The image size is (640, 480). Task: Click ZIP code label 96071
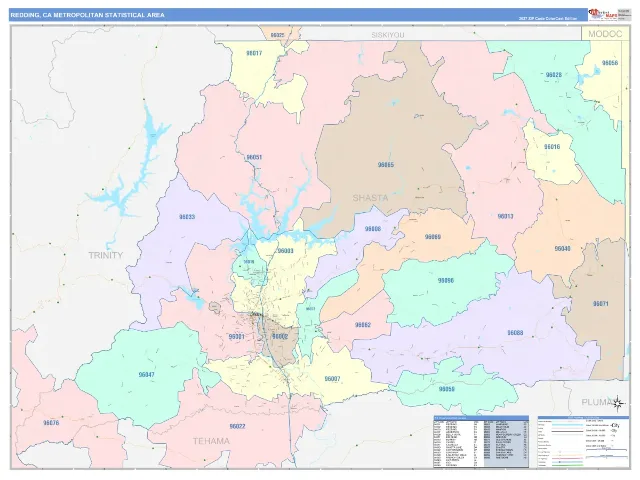coord(600,304)
